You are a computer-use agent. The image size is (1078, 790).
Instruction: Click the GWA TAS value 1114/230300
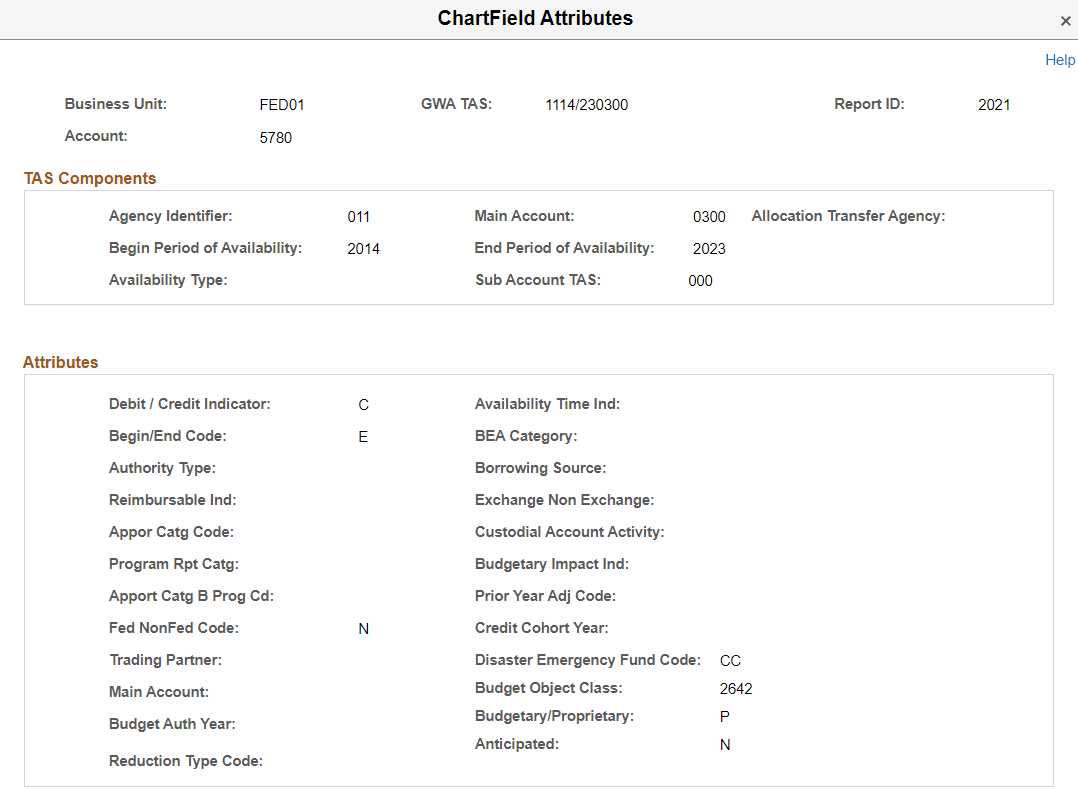click(x=586, y=104)
